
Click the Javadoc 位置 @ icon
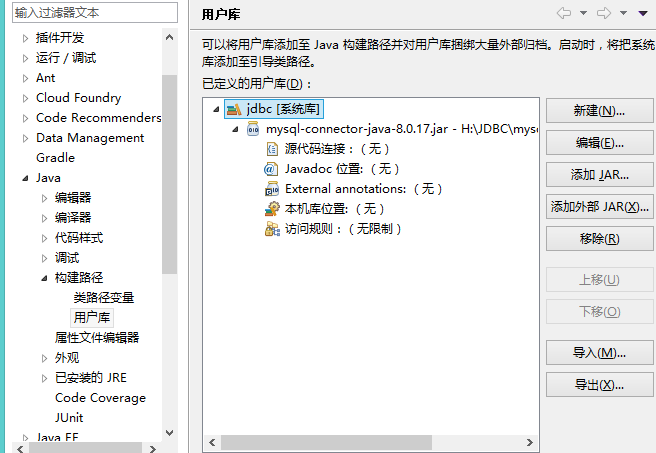pos(270,169)
